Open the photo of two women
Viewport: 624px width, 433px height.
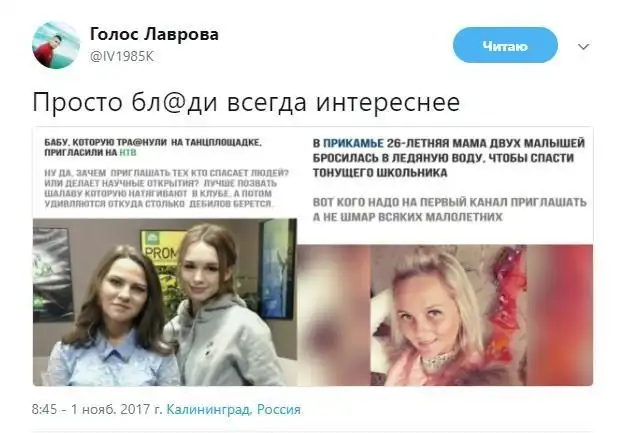[x=165, y=302]
